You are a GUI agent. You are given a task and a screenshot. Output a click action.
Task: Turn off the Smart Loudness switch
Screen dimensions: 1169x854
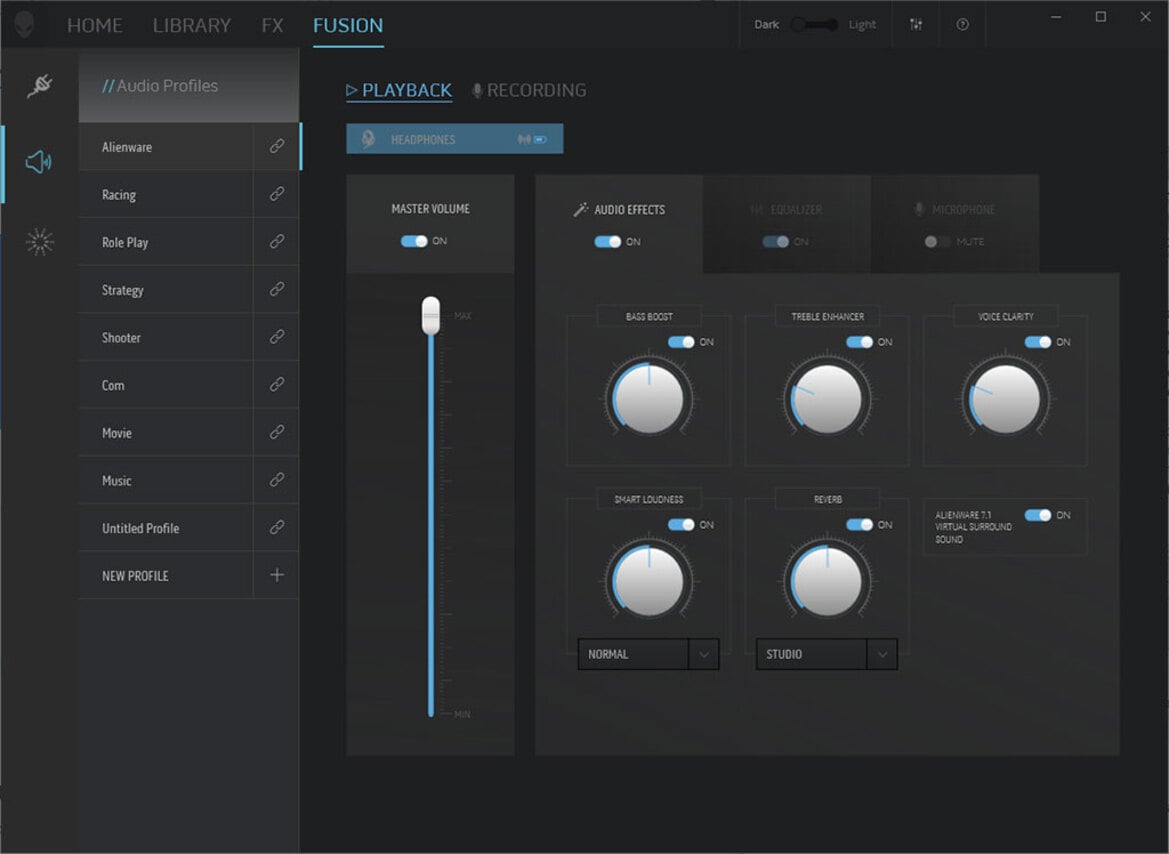pos(681,524)
